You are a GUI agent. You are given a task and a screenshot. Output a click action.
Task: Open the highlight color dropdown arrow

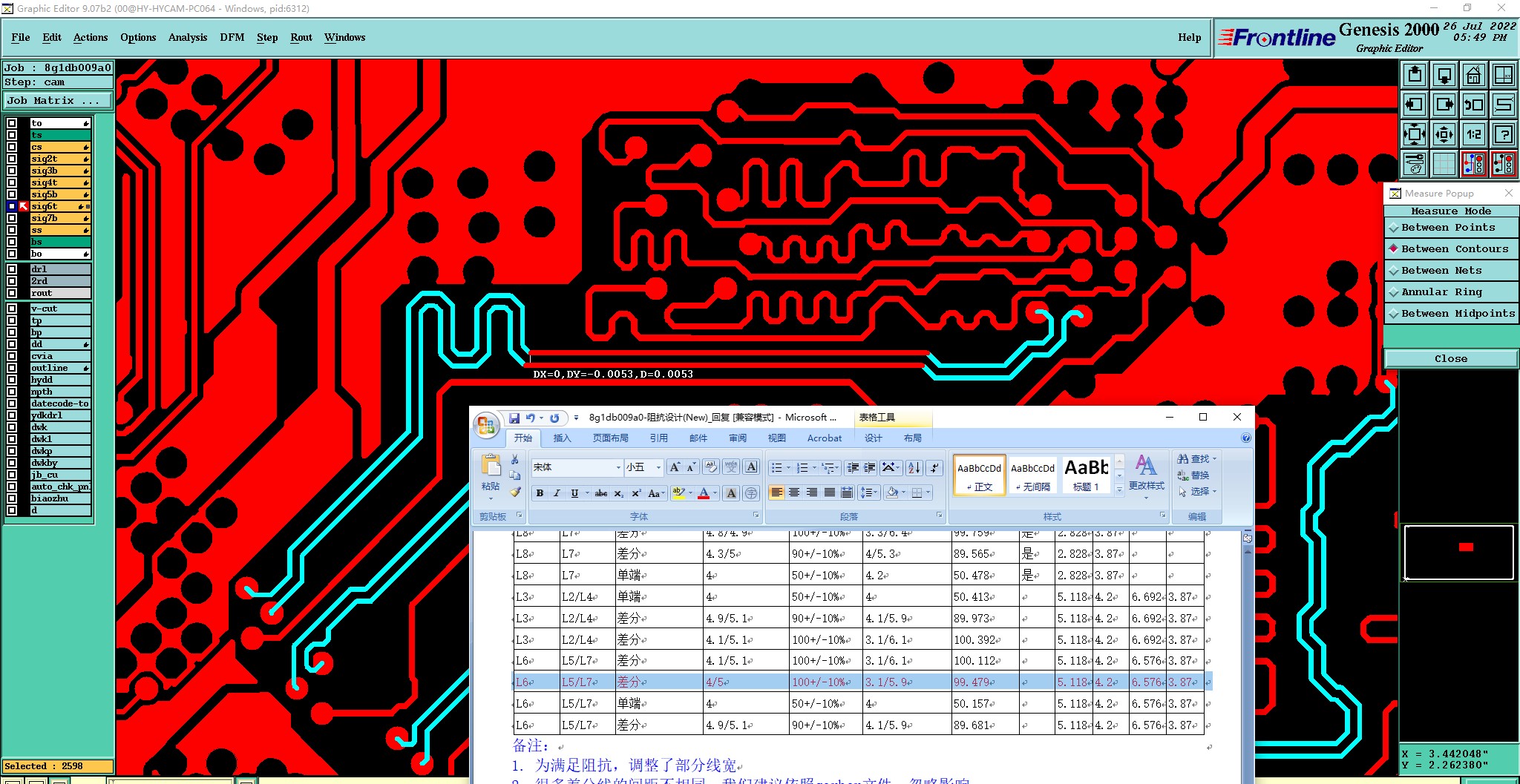pyautogui.click(x=690, y=493)
